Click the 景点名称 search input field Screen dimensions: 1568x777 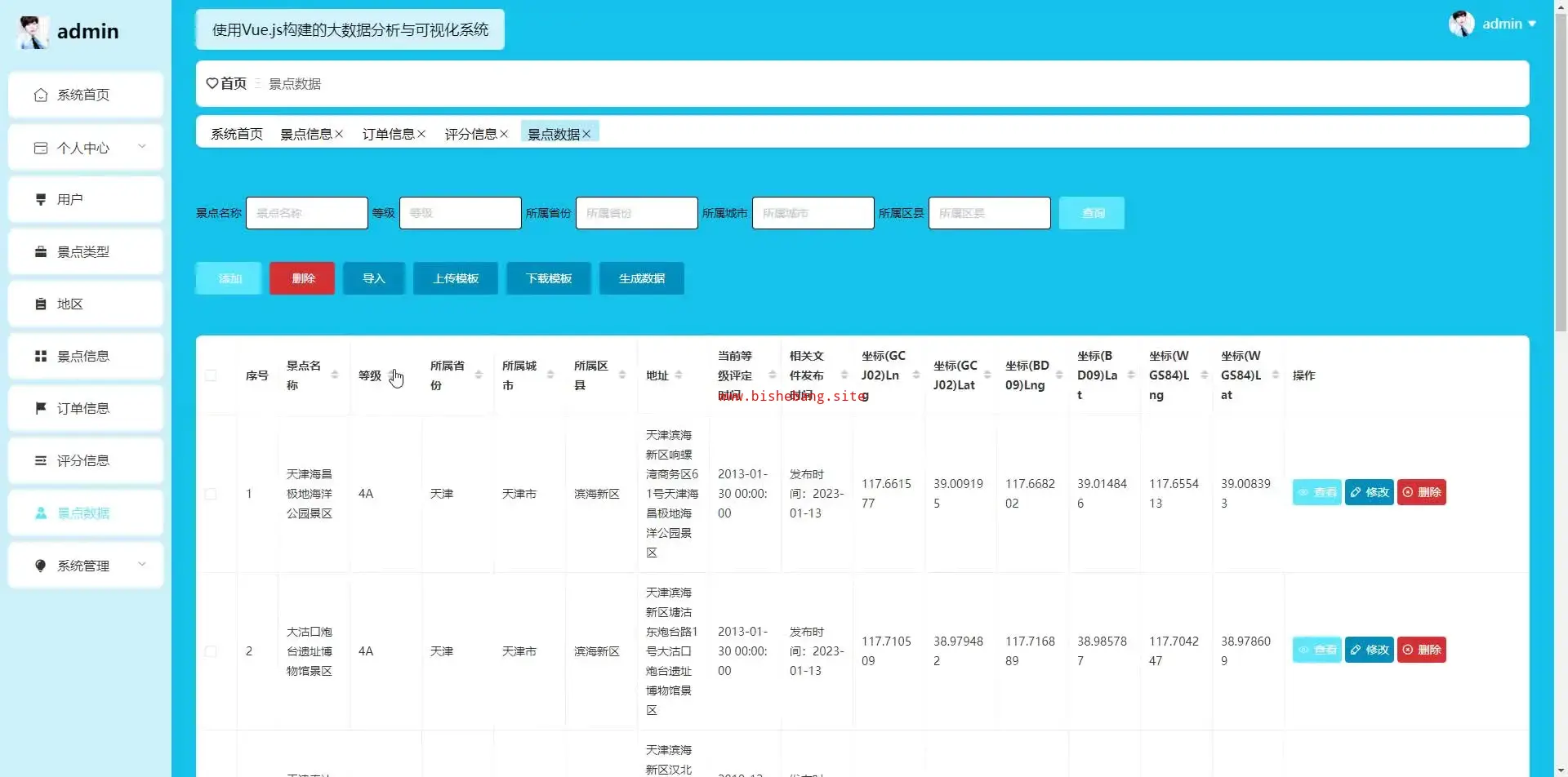pos(306,213)
